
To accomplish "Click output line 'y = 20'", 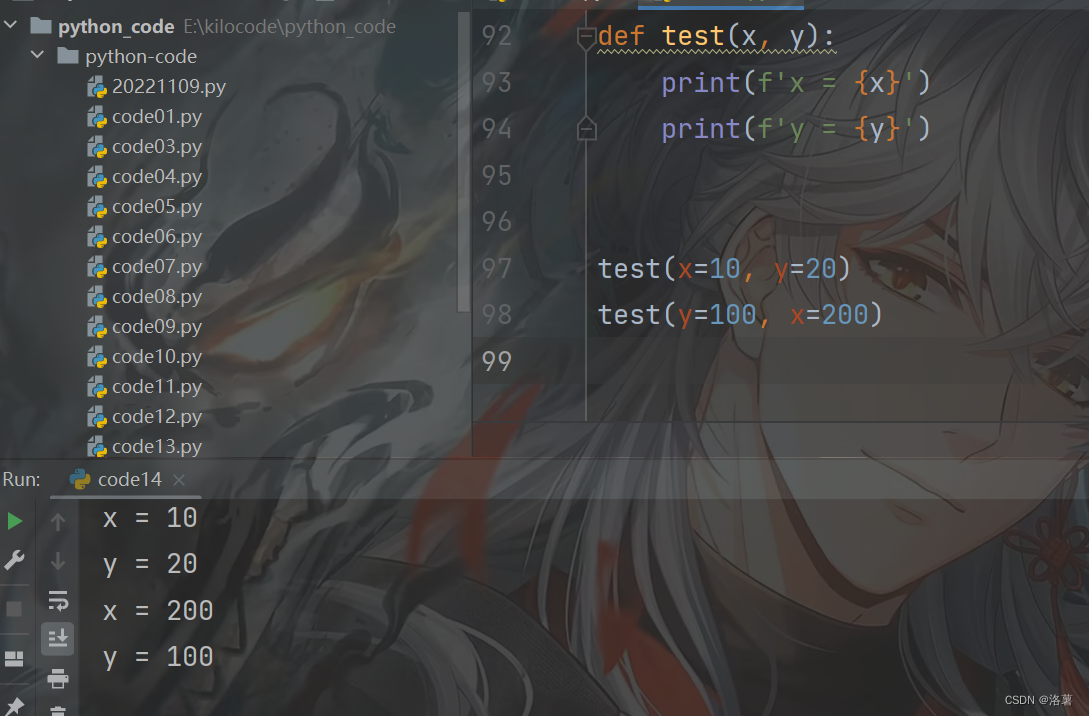I will pos(150,565).
